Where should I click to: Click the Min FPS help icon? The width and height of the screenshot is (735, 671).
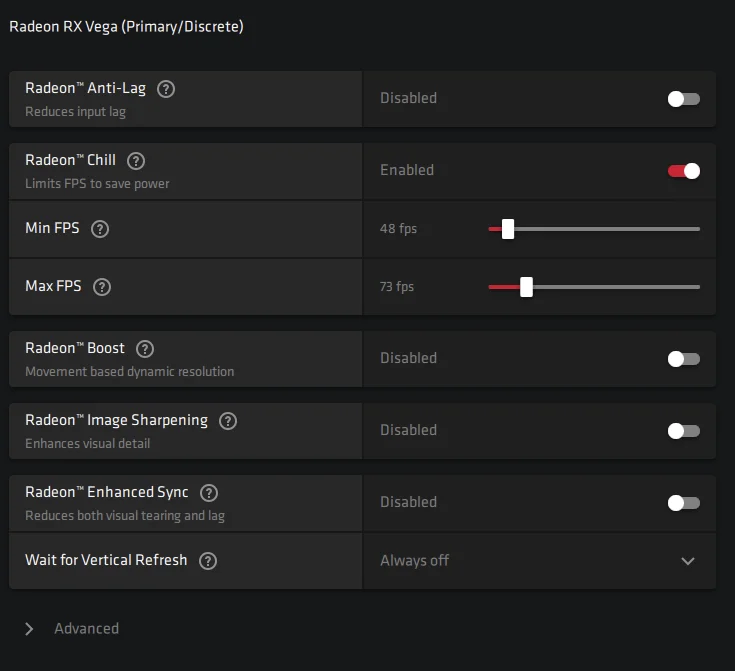pyautogui.click(x=100, y=229)
